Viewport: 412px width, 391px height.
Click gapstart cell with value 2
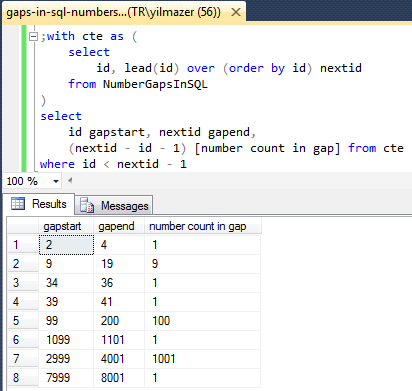point(66,245)
